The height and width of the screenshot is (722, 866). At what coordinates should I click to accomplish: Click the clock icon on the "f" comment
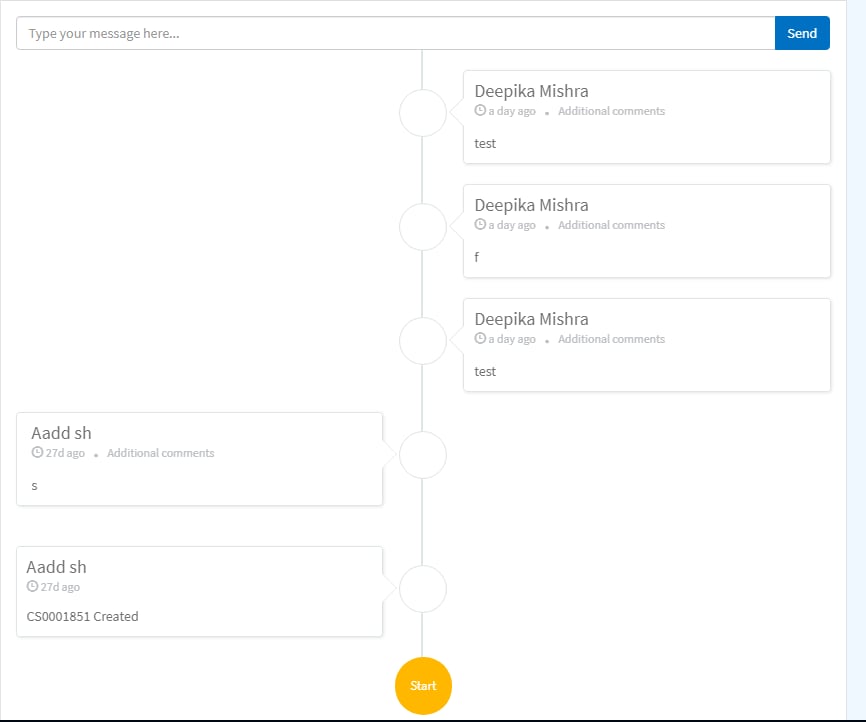point(479,224)
